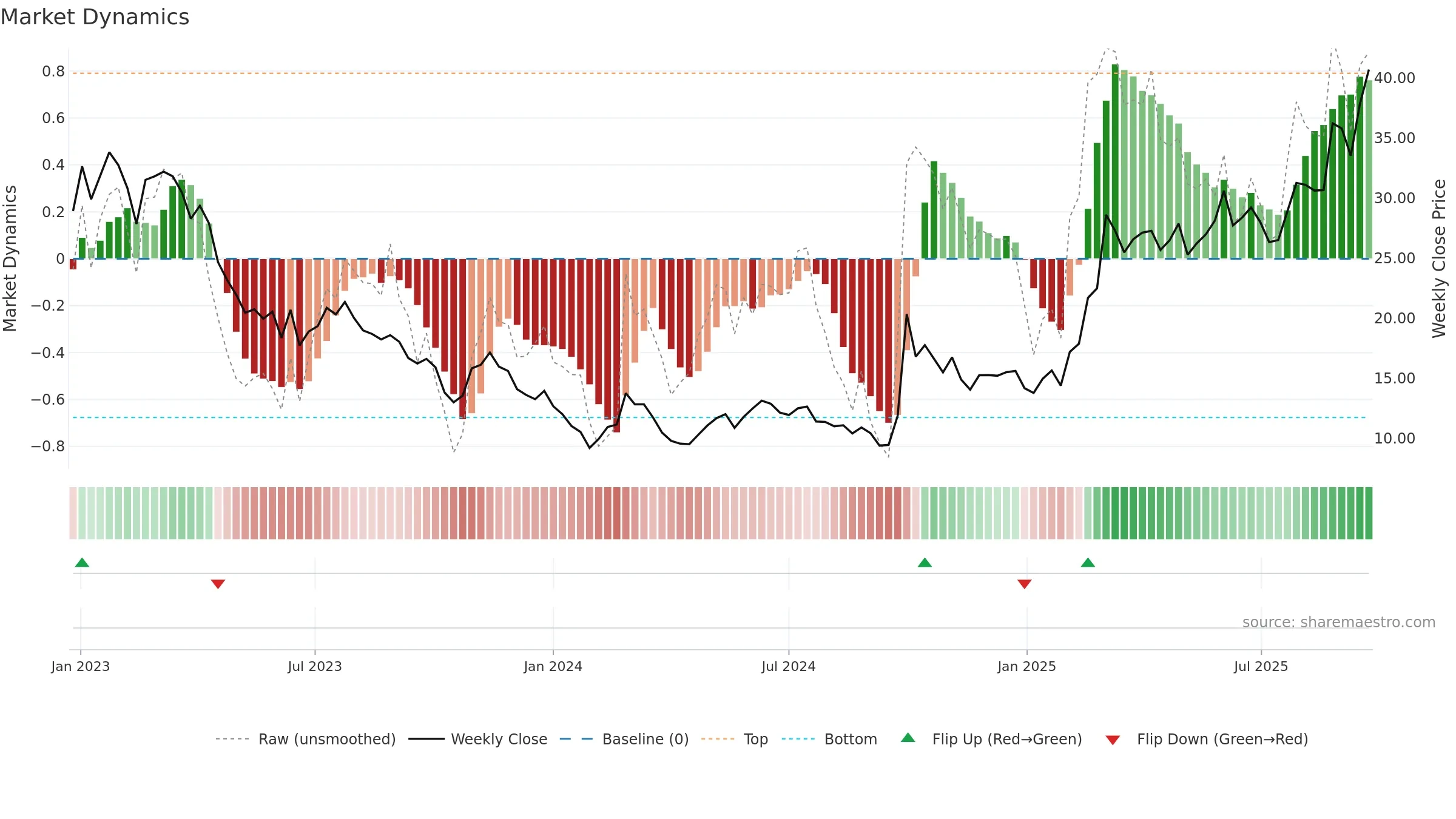The height and width of the screenshot is (819, 1456).
Task: Click the −0.4 left axis label
Action: 48,353
